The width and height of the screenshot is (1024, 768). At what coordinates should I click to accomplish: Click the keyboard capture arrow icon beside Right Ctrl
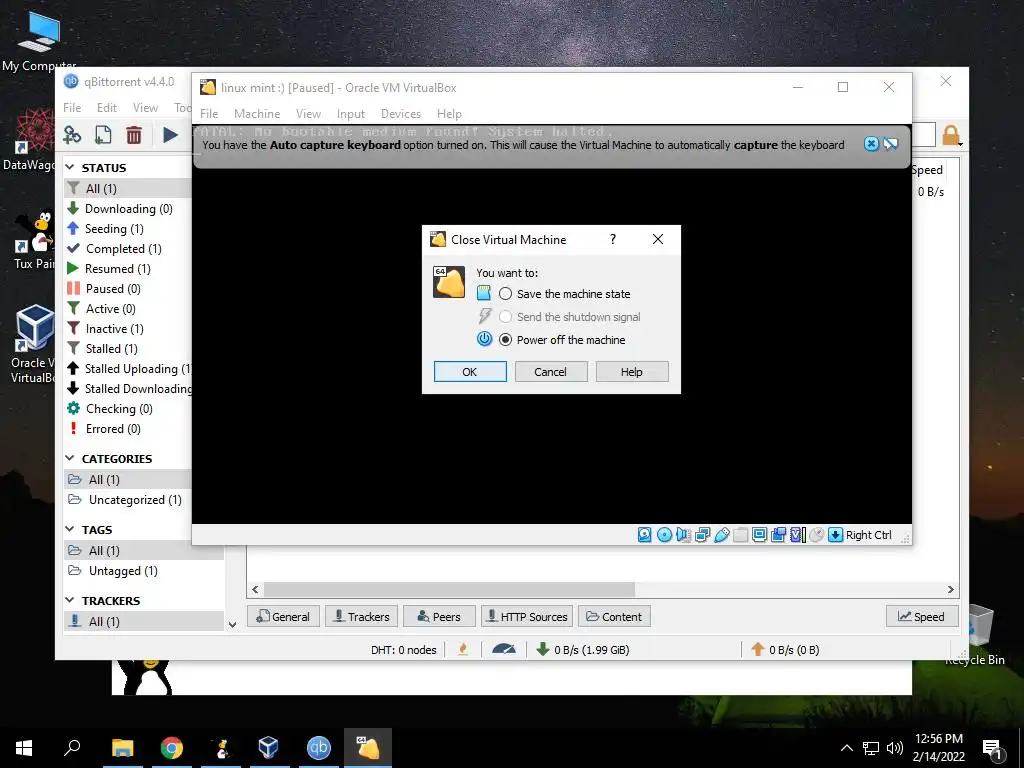tap(835, 535)
